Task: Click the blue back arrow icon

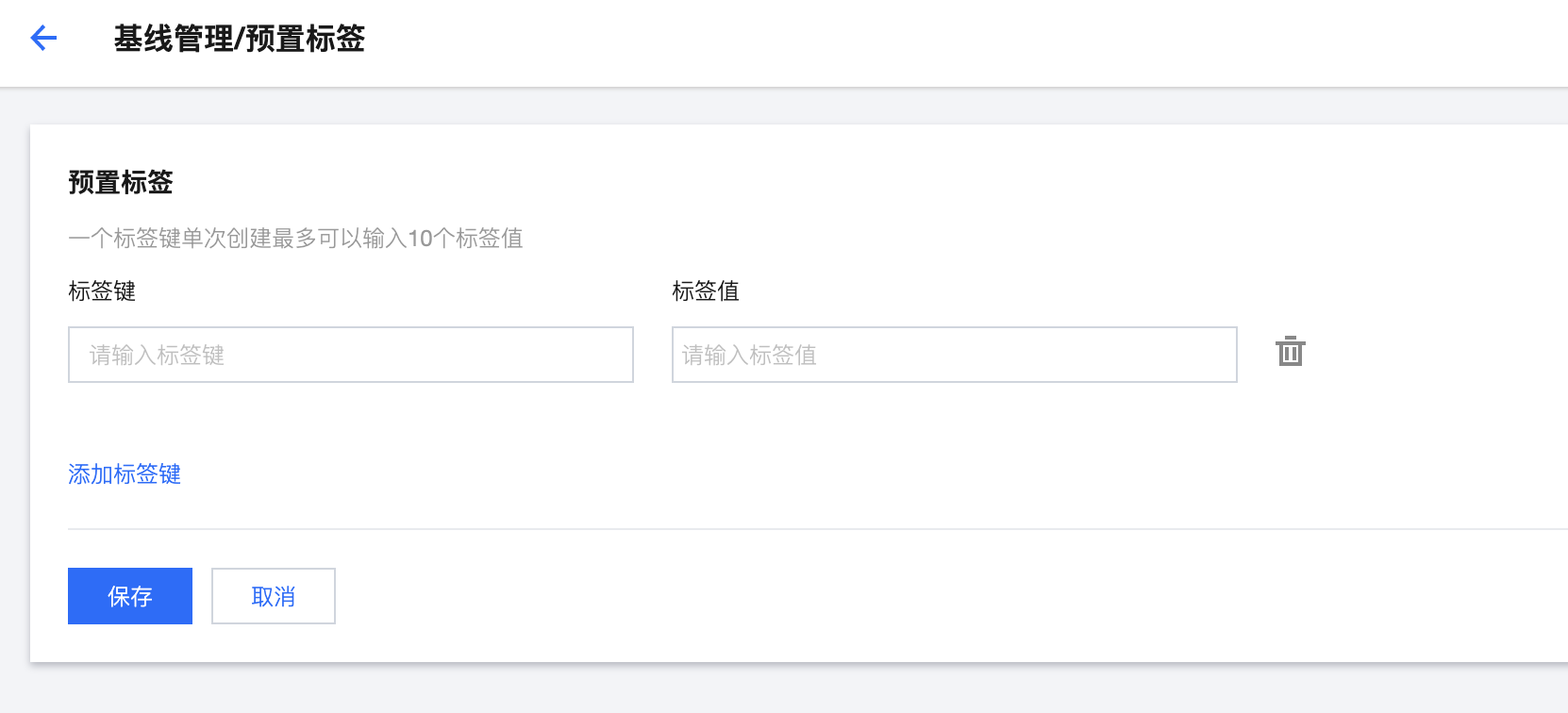Action: click(x=43, y=38)
